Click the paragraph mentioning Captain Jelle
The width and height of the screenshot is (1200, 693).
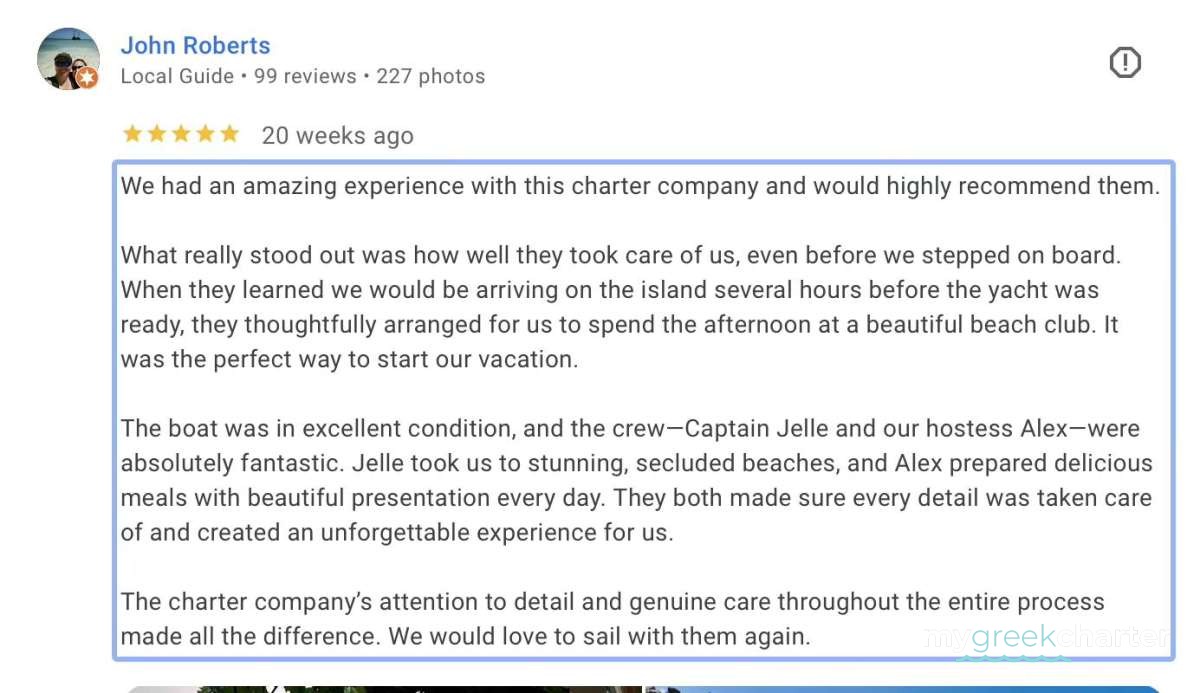636,481
